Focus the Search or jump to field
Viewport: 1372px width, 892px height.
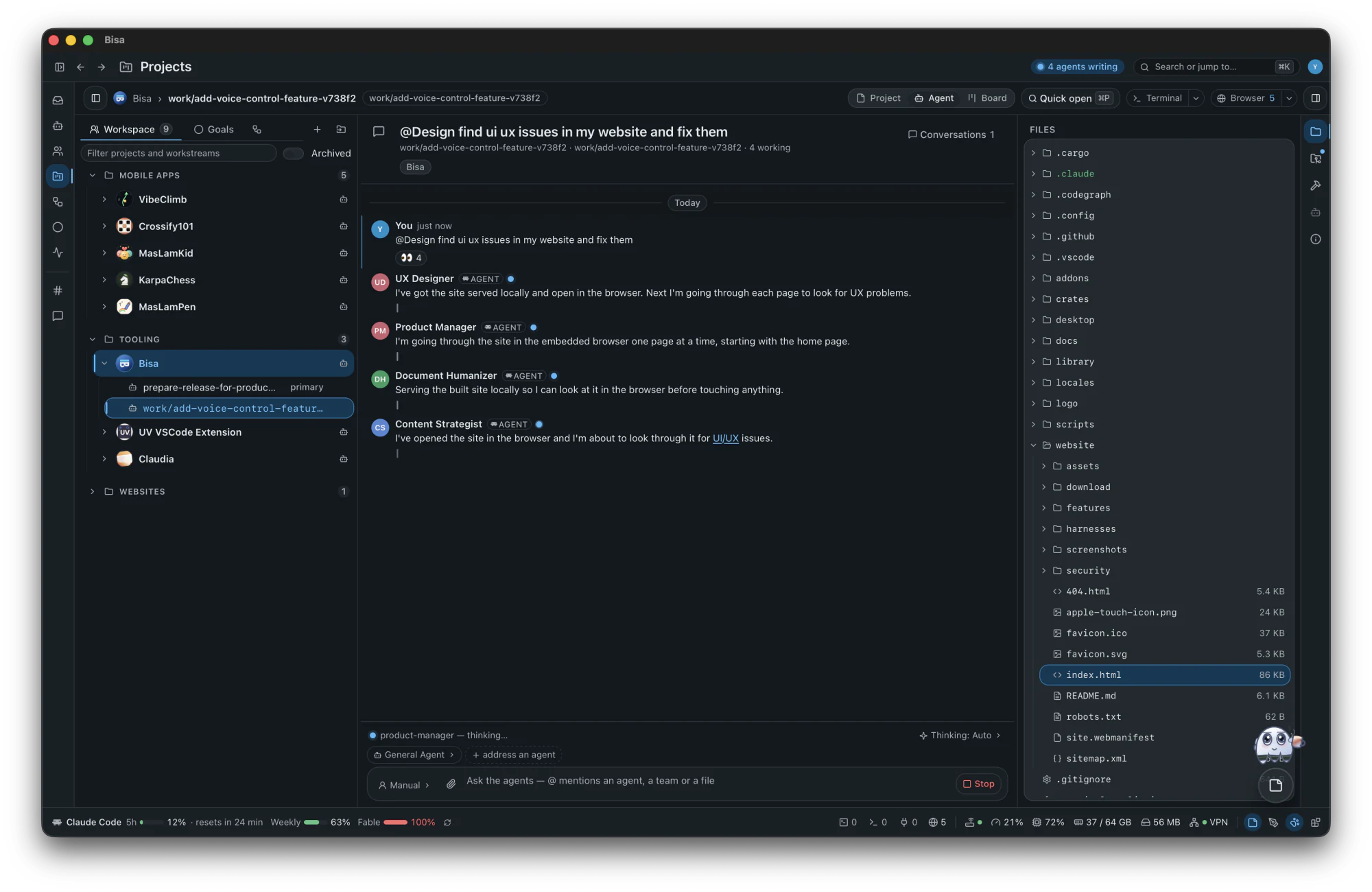tap(1216, 67)
